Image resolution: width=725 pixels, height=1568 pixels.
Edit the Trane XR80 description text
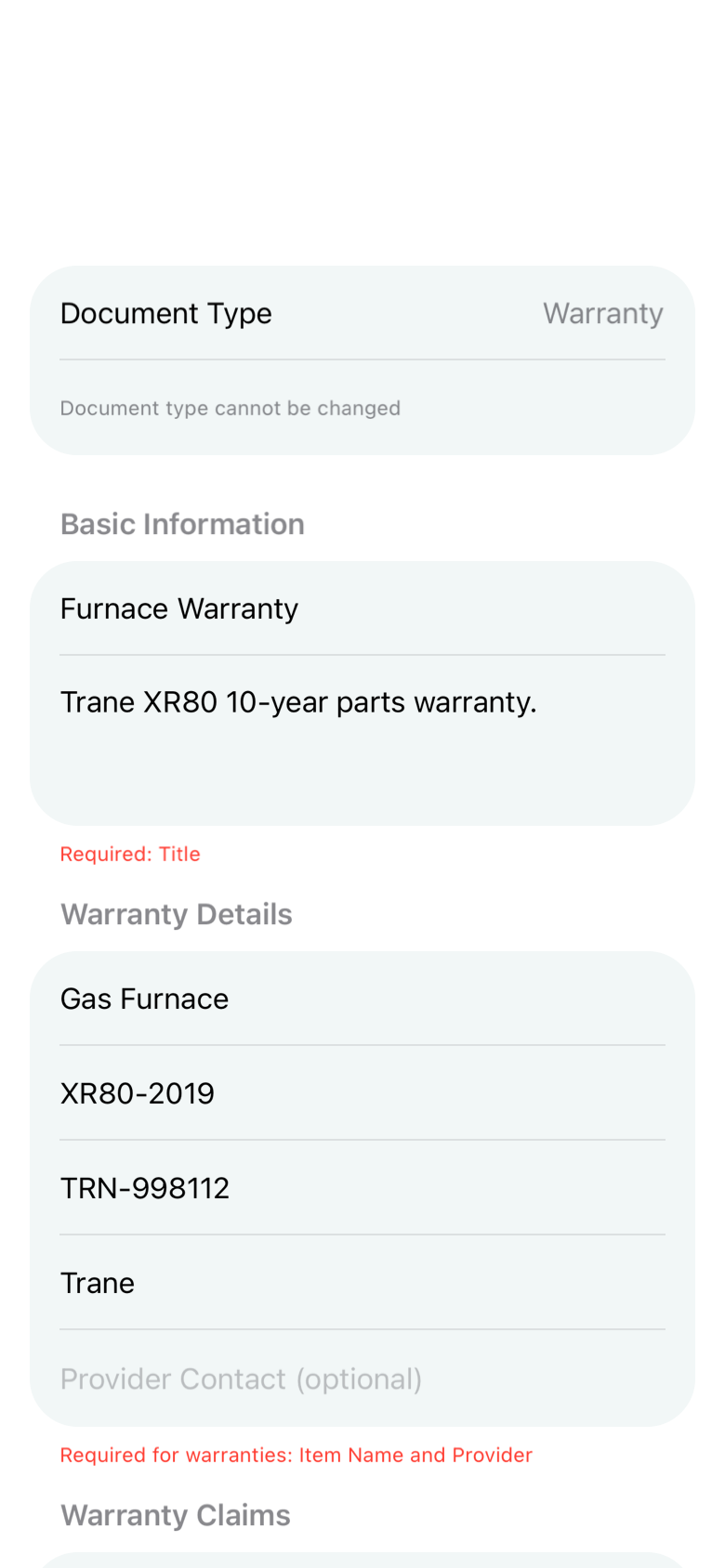click(x=298, y=702)
